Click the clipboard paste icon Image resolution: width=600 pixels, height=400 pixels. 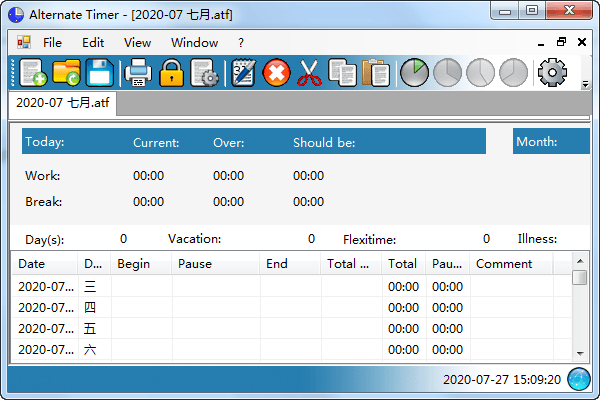(375, 73)
